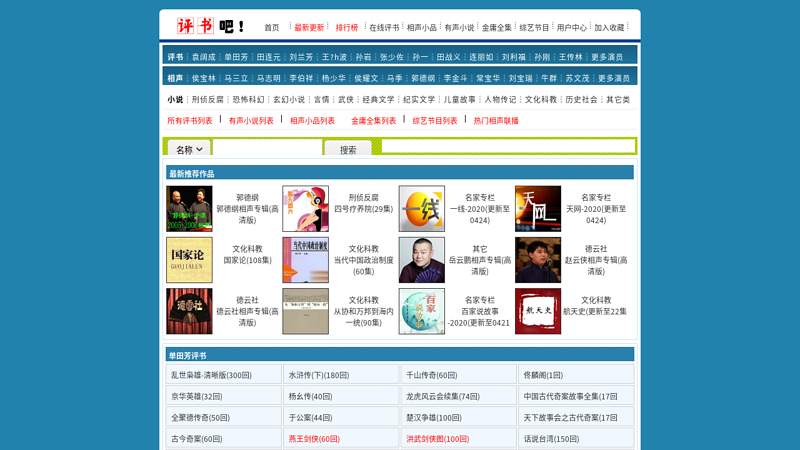
Task: Open 综艺节目 in top navigation
Action: tap(534, 28)
